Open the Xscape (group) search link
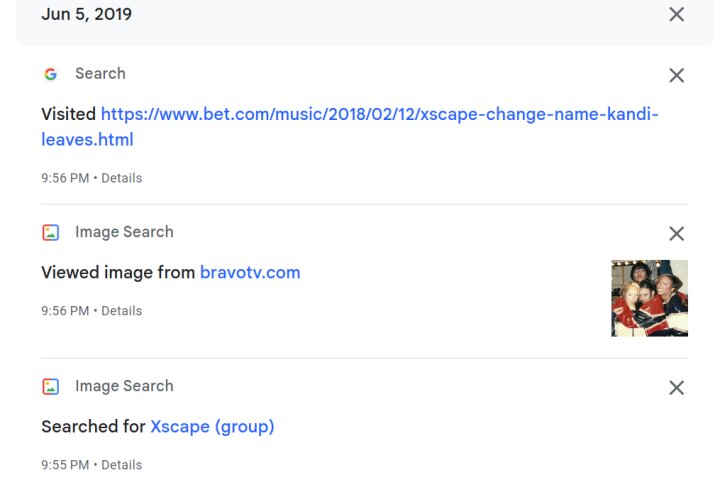The width and height of the screenshot is (720, 480). 212,427
